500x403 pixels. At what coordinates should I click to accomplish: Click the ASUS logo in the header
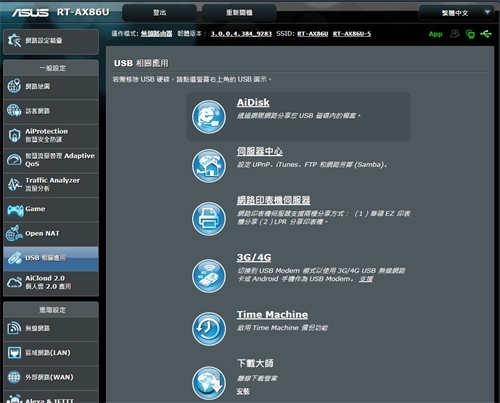tap(30, 13)
